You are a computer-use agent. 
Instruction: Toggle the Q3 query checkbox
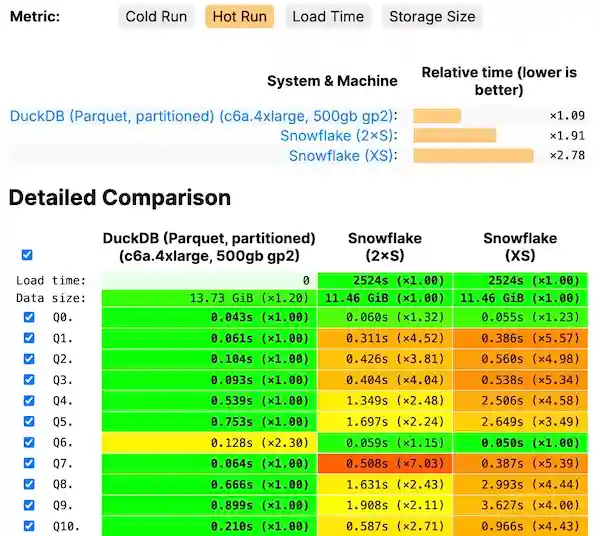pyautogui.click(x=29, y=380)
